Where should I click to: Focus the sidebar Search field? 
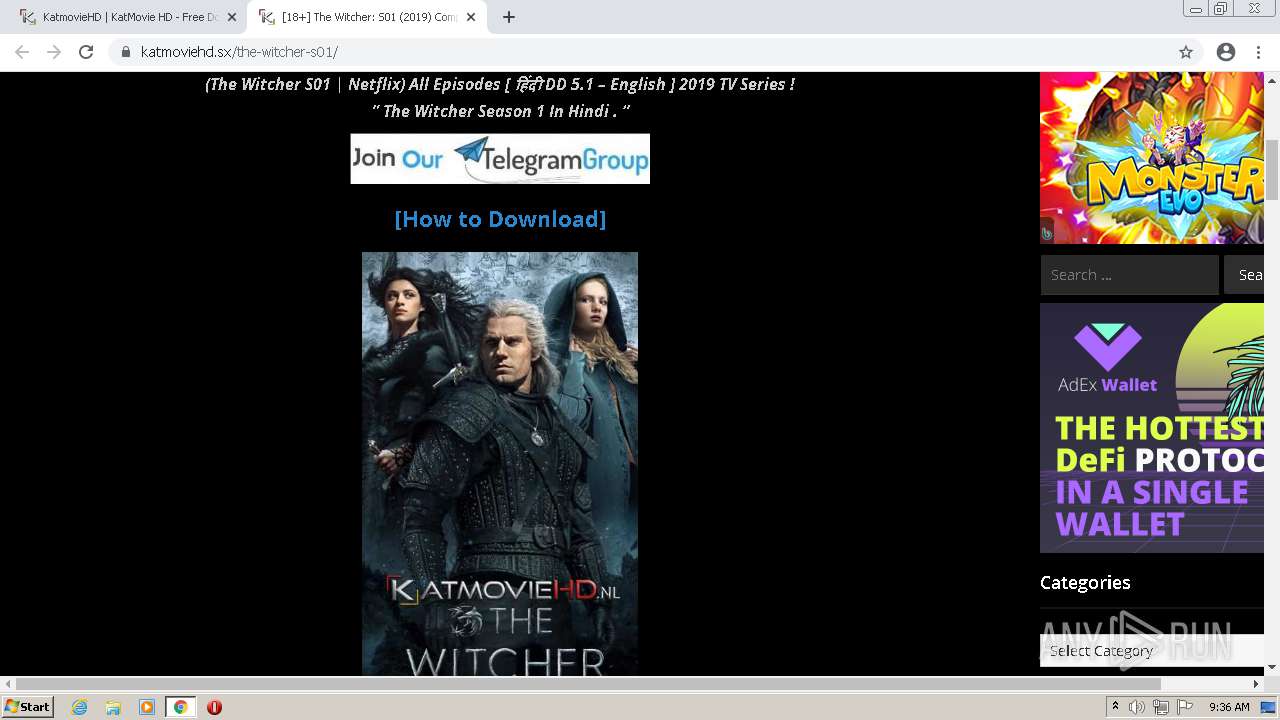tap(1129, 275)
